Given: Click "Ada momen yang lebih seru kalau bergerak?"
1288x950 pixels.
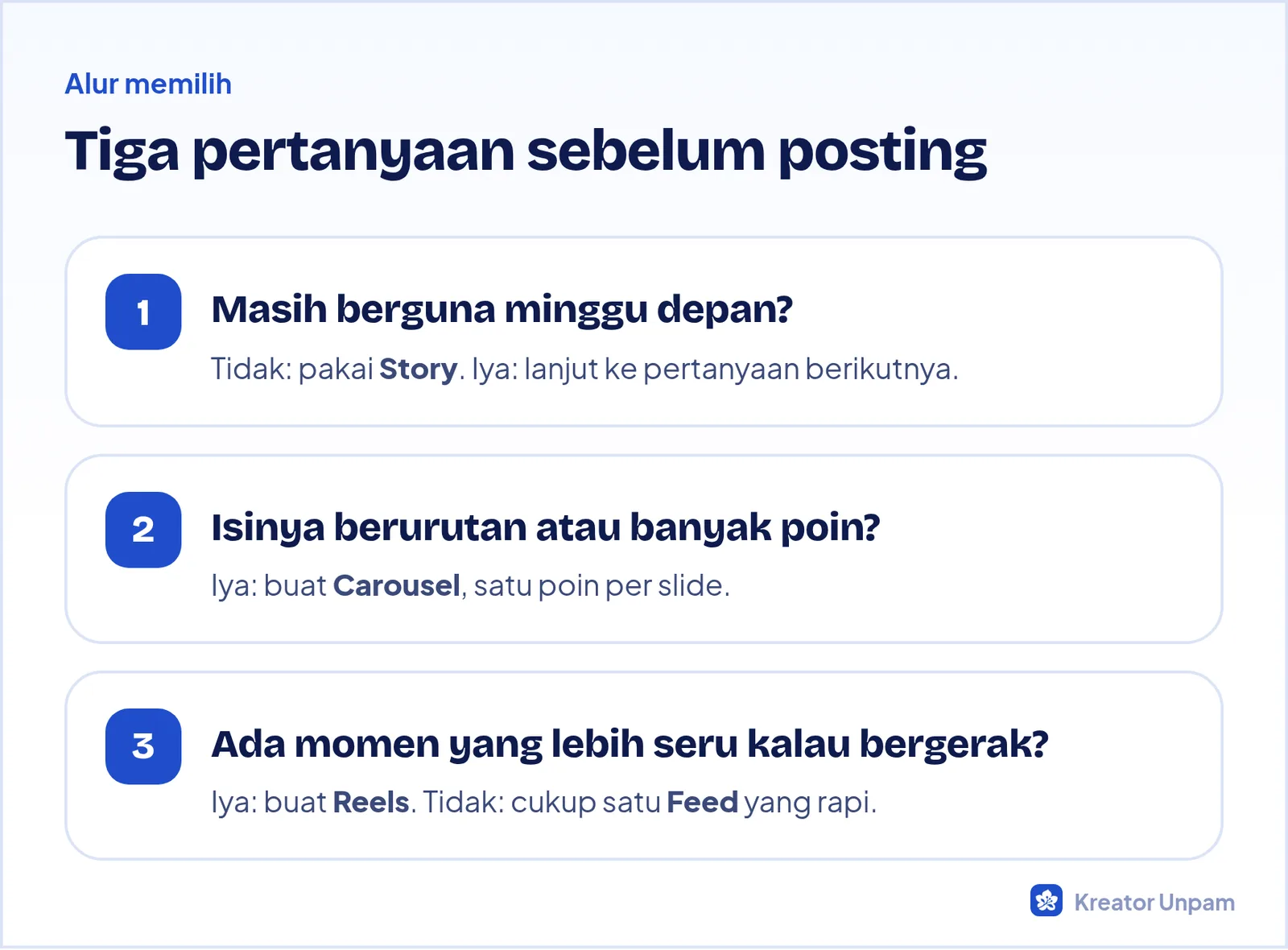Looking at the screenshot, I should tap(630, 745).
